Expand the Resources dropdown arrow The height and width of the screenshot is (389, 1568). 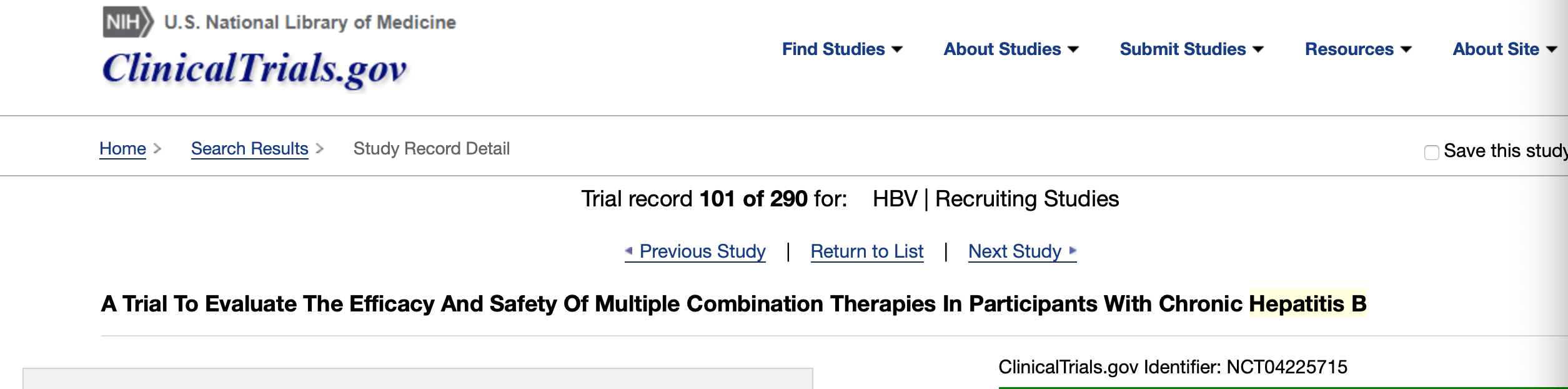[x=1406, y=49]
